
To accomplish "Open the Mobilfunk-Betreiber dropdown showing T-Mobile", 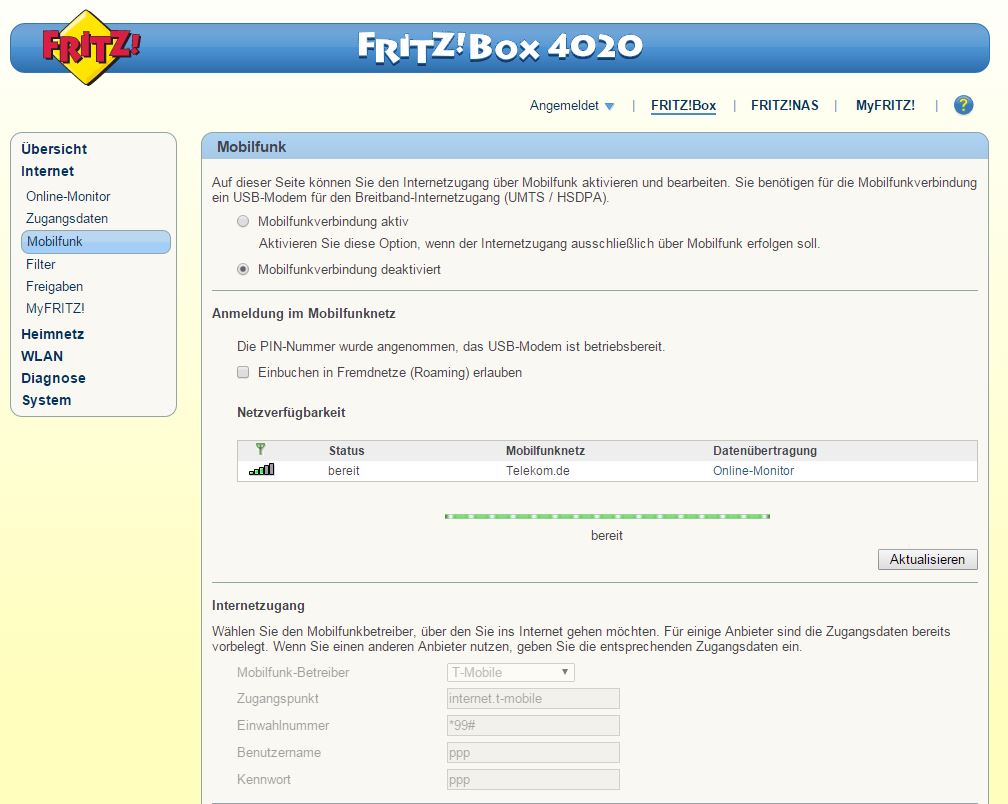I will tap(510, 672).
